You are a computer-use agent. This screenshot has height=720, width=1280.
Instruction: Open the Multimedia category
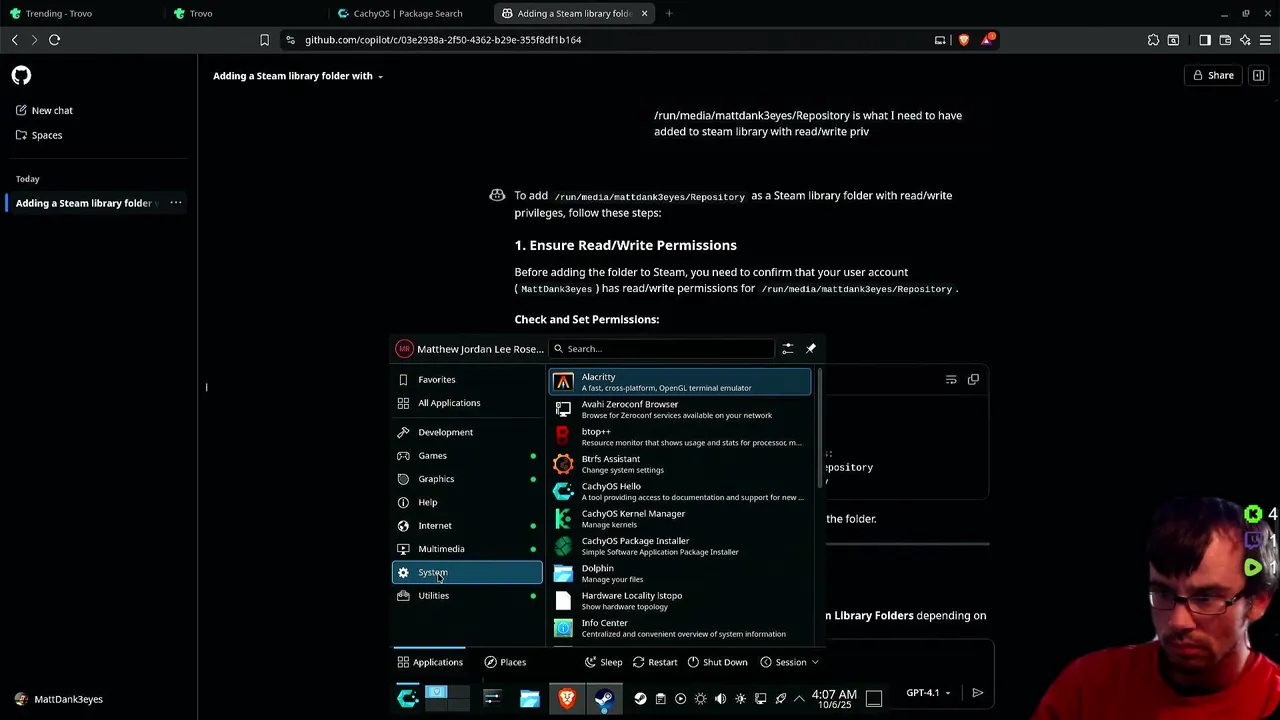pos(467,549)
